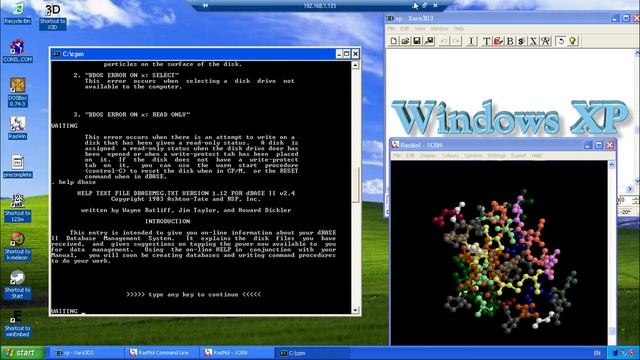
Task: Select the precomplete file icon on desktop
Action: click(17, 166)
